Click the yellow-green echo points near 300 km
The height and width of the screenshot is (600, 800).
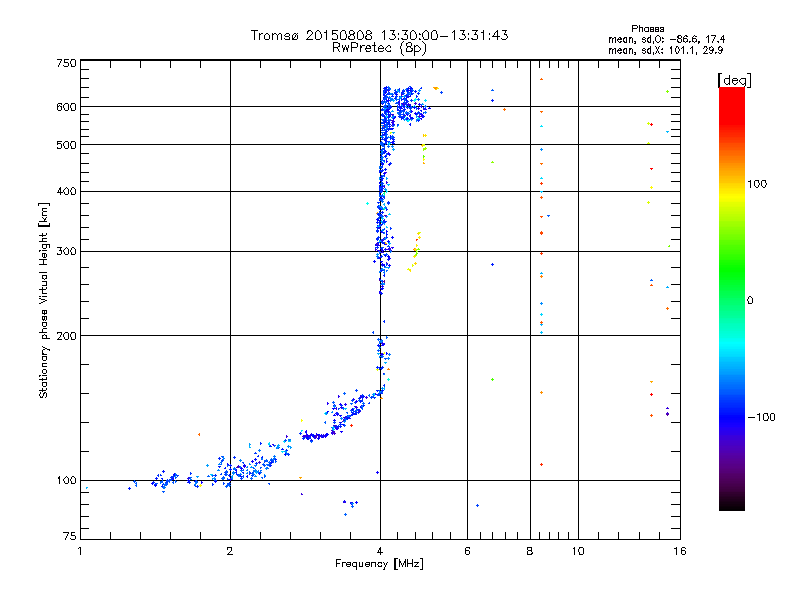414,252
